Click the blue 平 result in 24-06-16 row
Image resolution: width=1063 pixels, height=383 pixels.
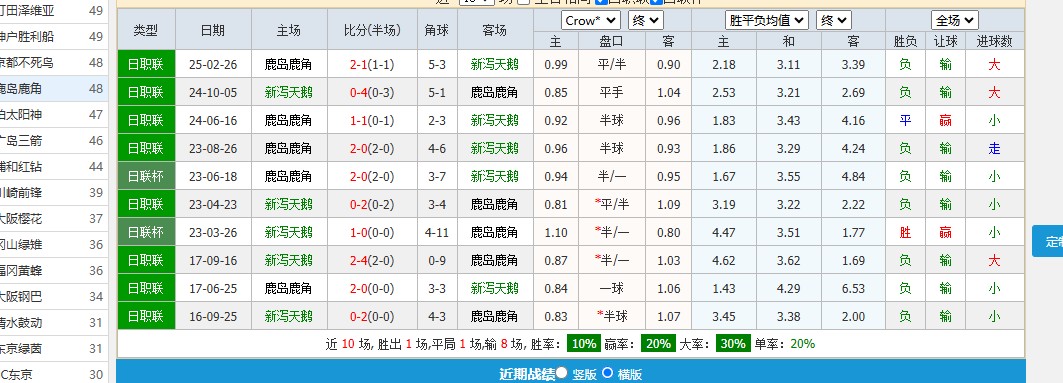tap(905, 121)
